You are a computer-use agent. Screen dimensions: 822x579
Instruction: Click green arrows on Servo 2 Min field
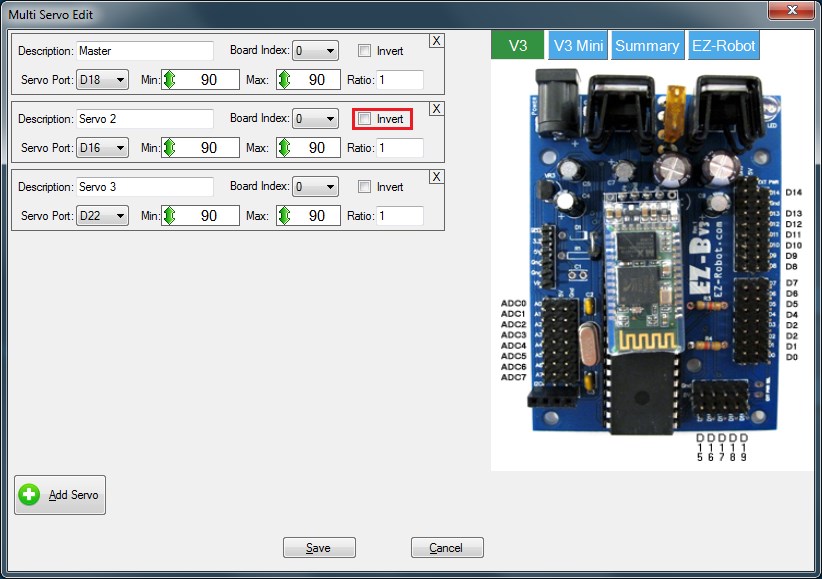click(x=169, y=148)
